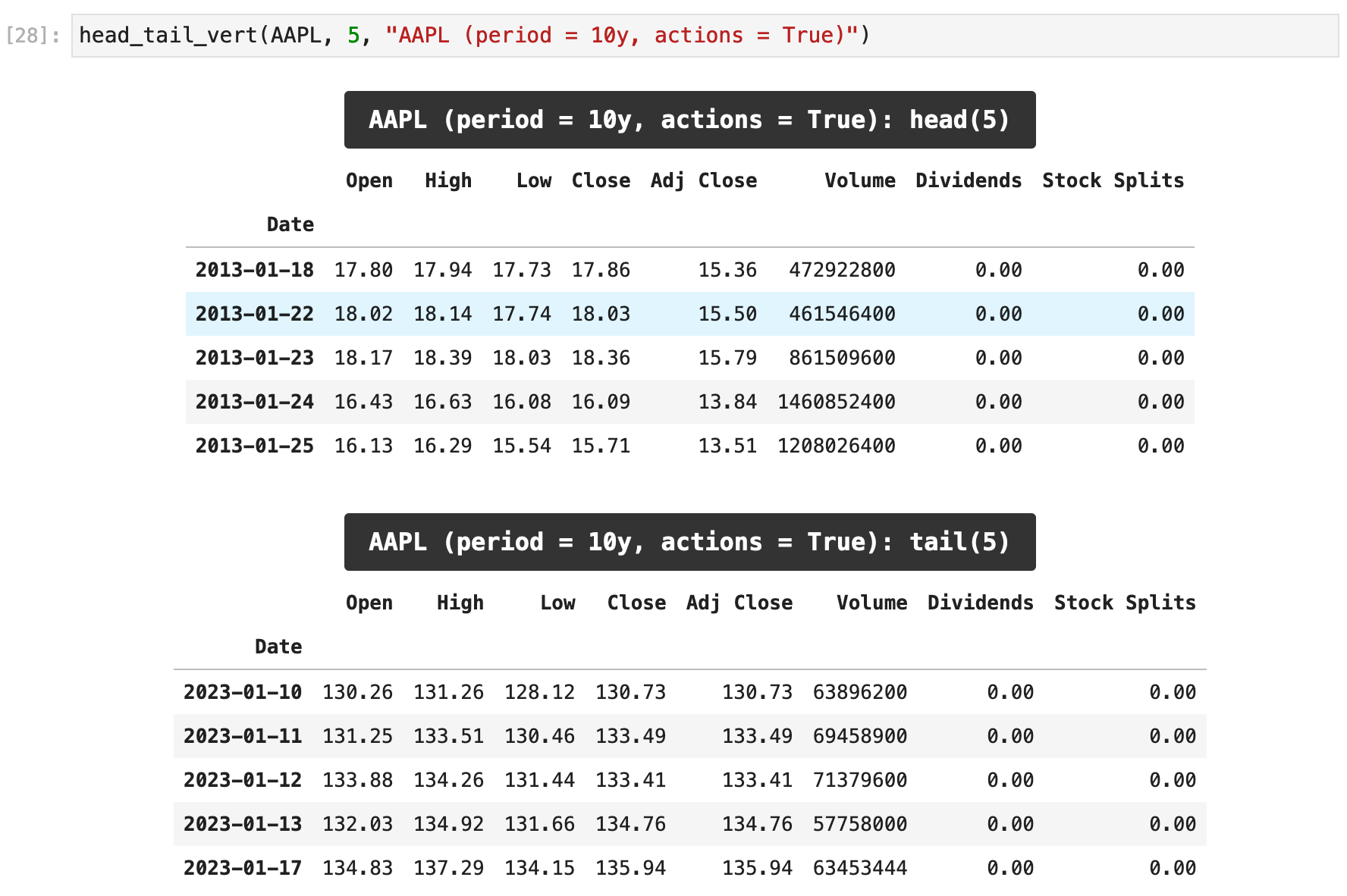Select the 2023-01-13 row date

[243, 824]
